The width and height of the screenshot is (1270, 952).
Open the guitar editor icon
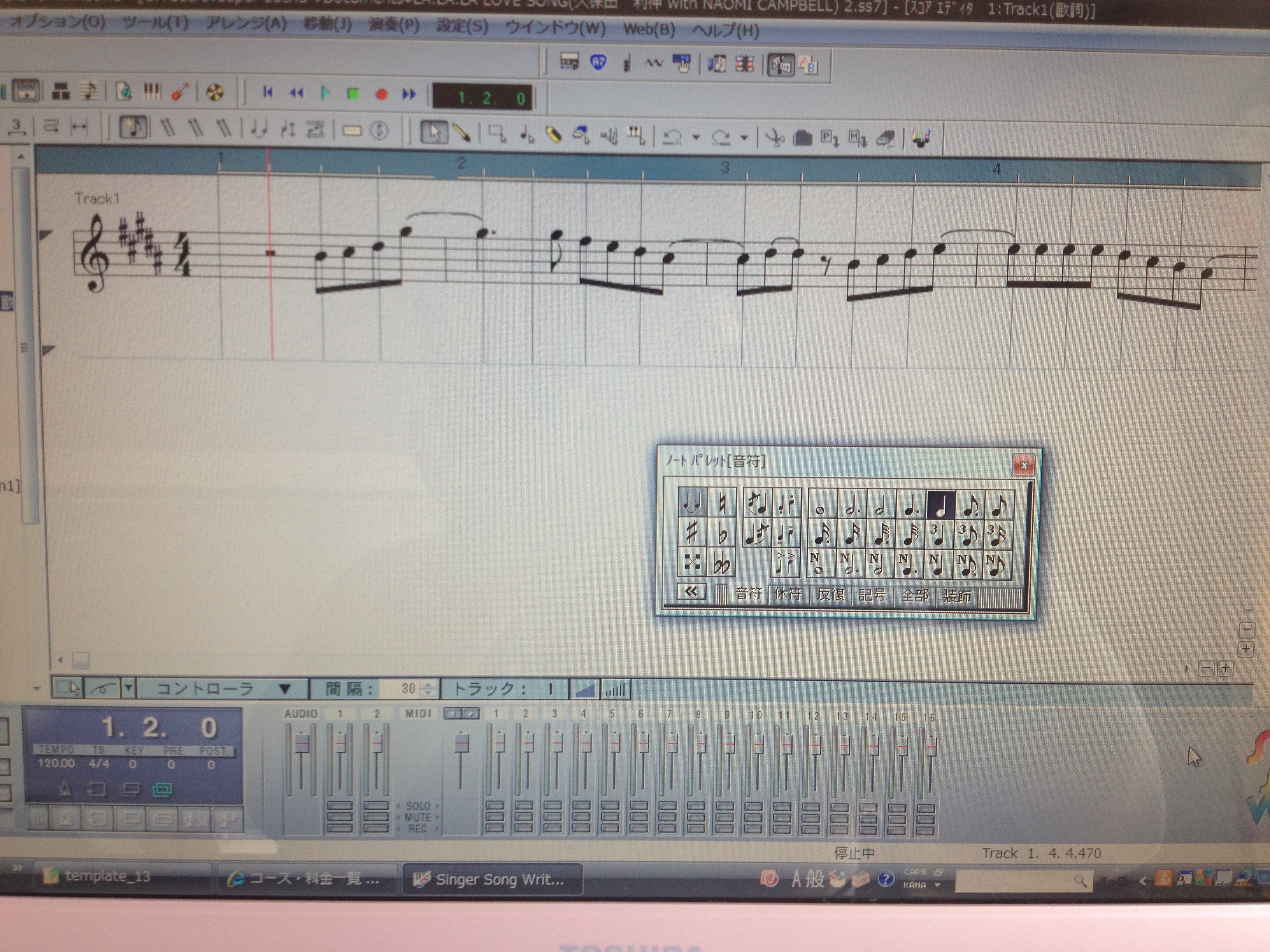(x=181, y=92)
